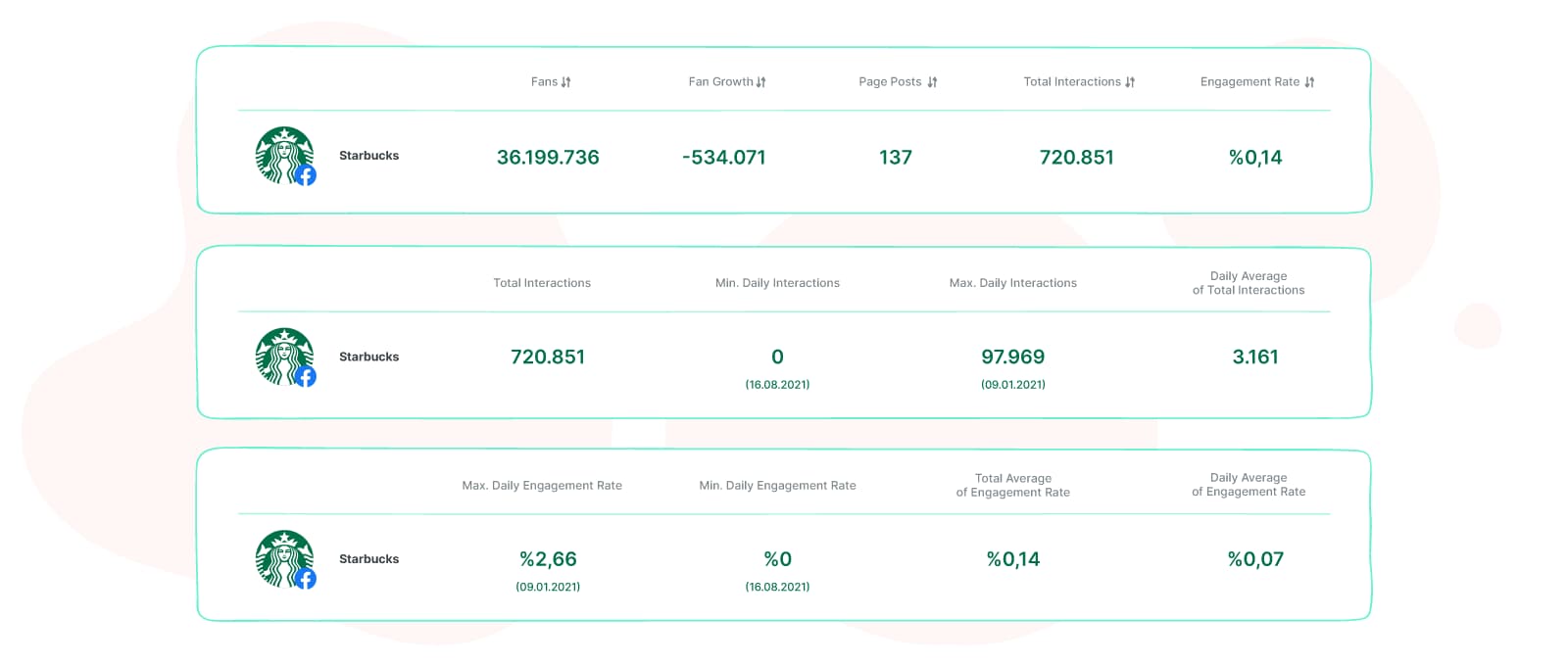Sort by Fans using the sort arrows icon

click(566, 82)
